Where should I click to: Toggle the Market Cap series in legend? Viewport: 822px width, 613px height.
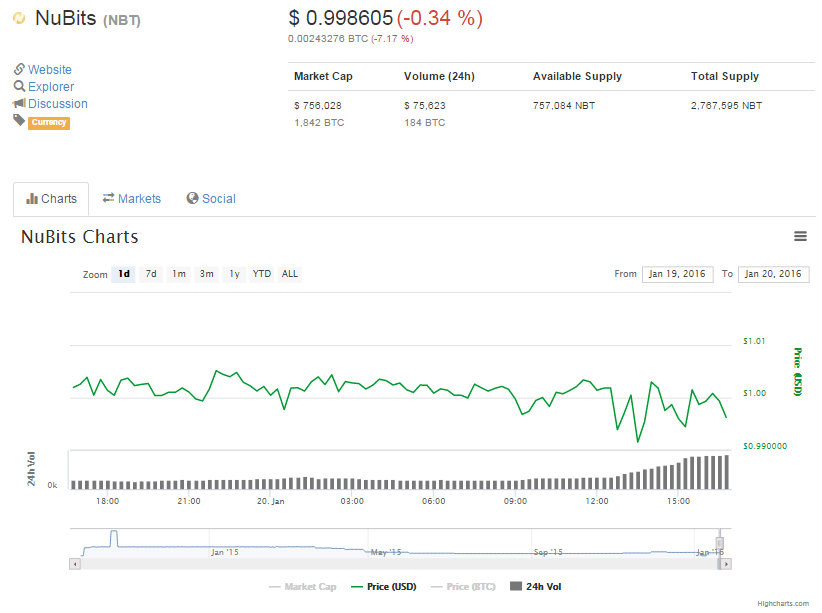click(x=302, y=587)
